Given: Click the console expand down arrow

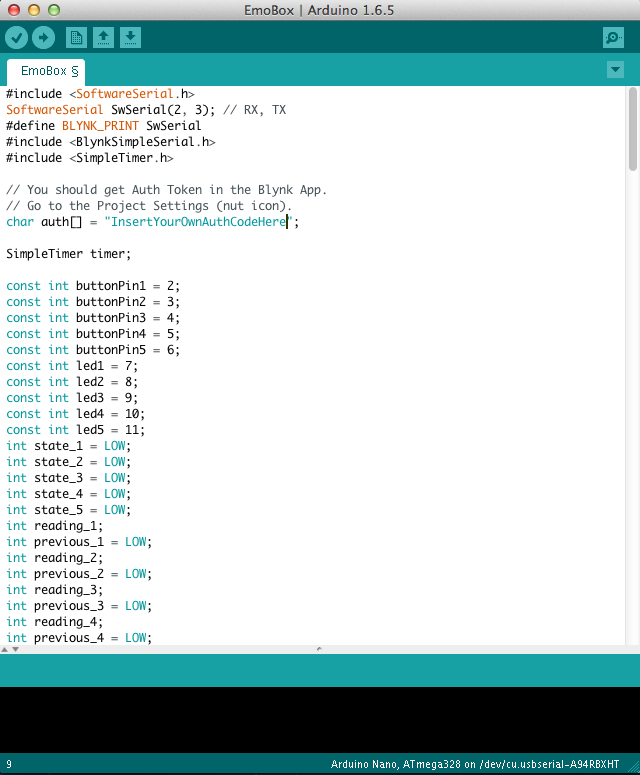Looking at the screenshot, I should click(15, 649).
